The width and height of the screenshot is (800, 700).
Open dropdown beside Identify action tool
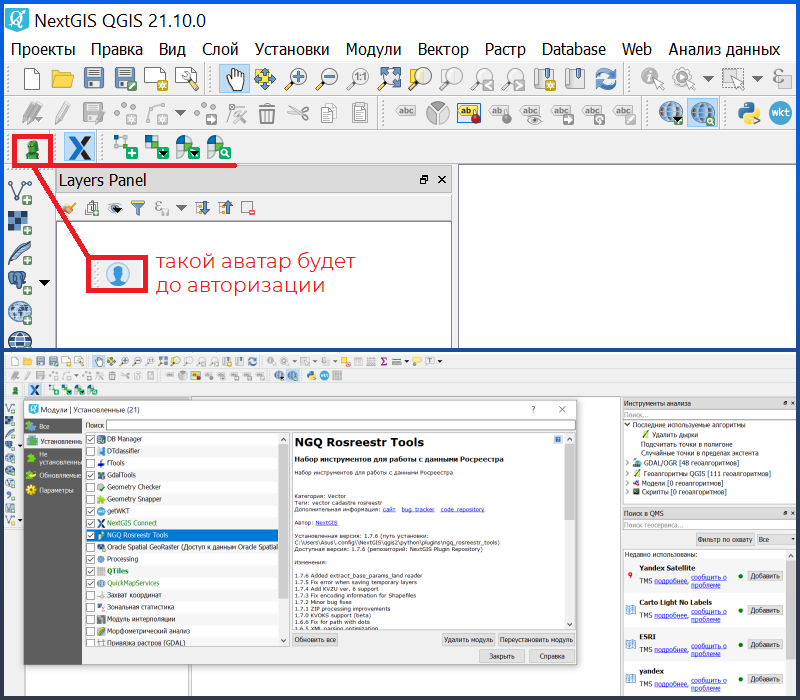click(x=708, y=79)
